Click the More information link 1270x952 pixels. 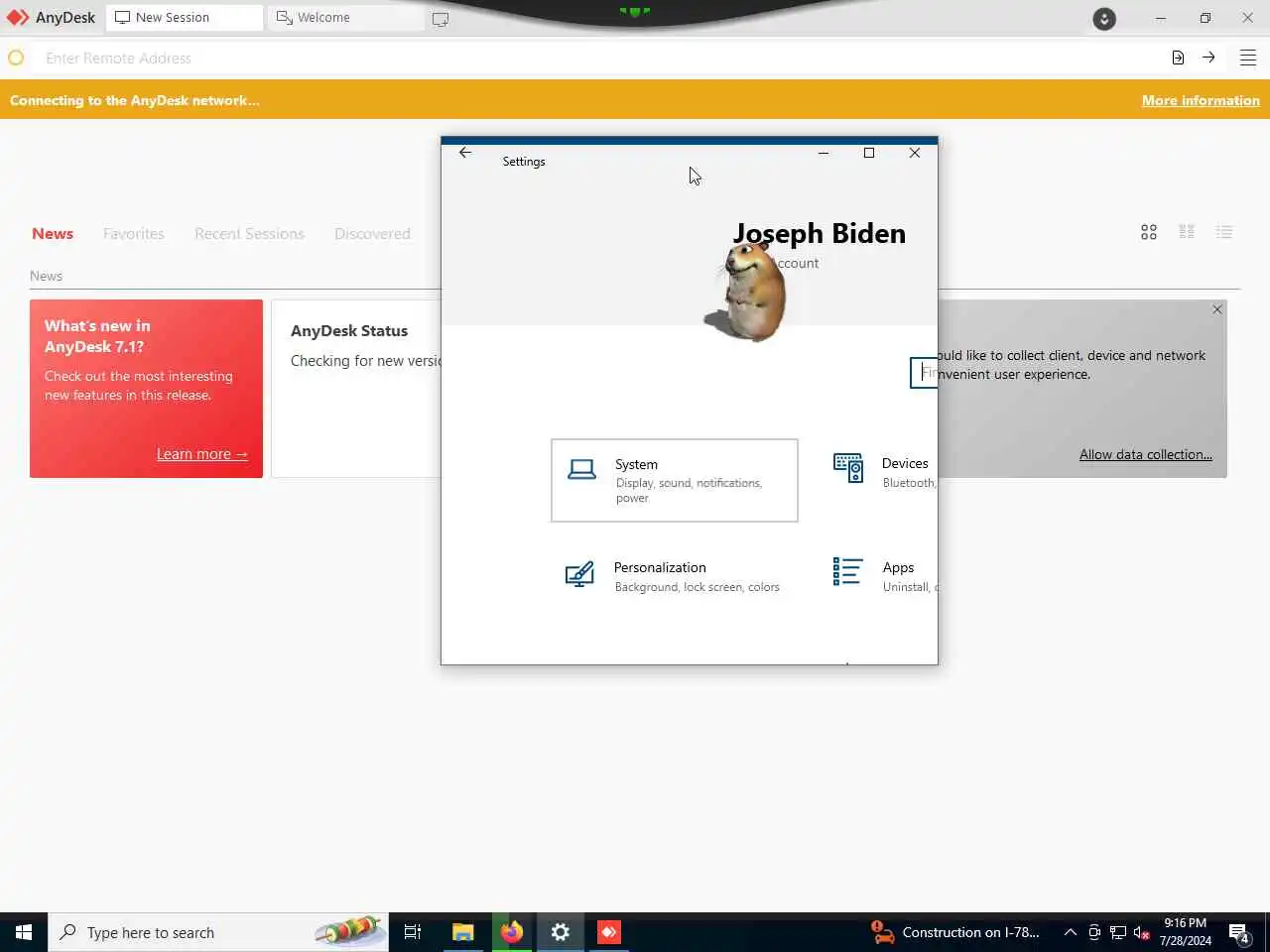pos(1201,100)
